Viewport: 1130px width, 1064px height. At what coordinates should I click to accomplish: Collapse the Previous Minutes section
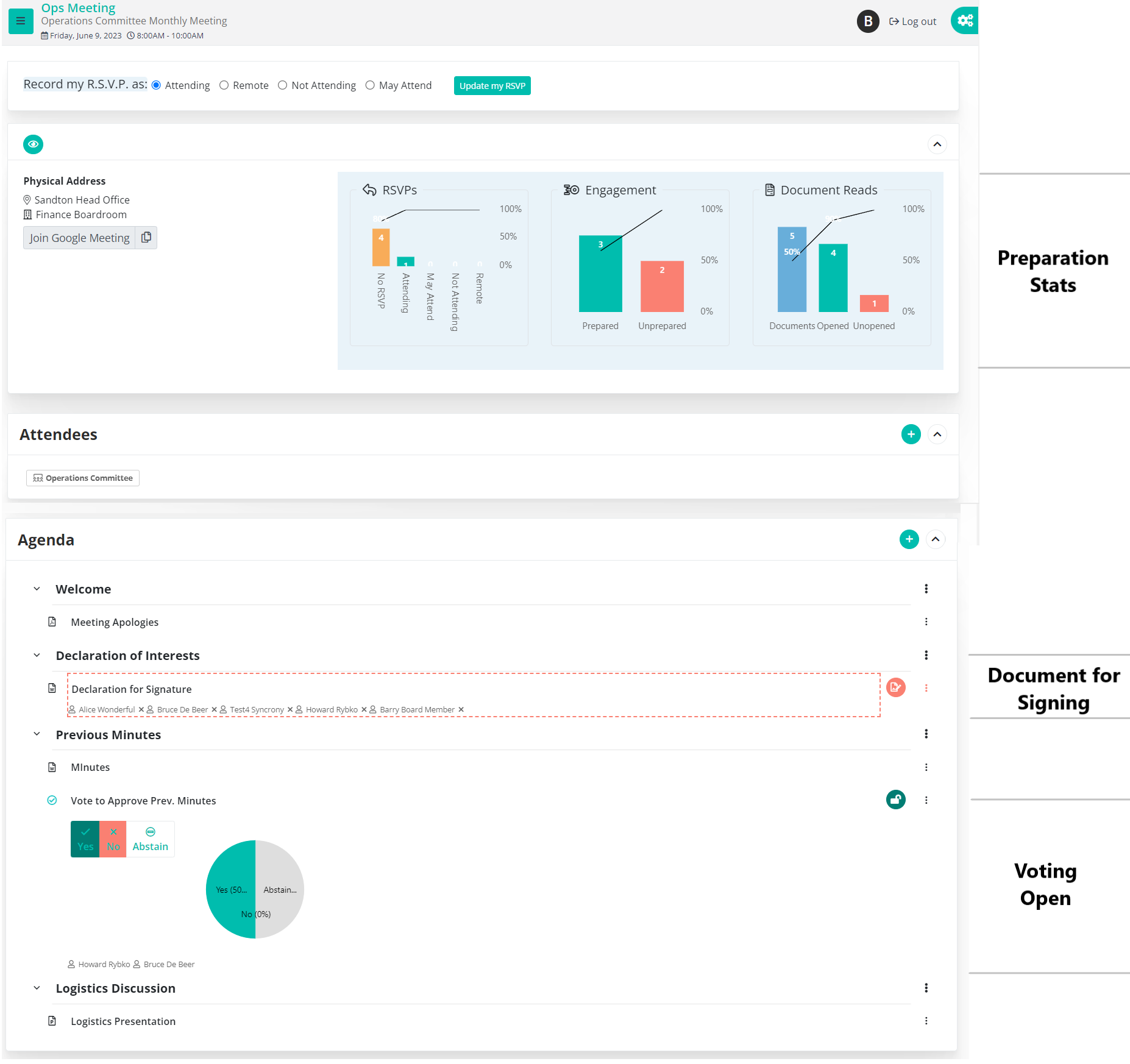click(x=37, y=734)
